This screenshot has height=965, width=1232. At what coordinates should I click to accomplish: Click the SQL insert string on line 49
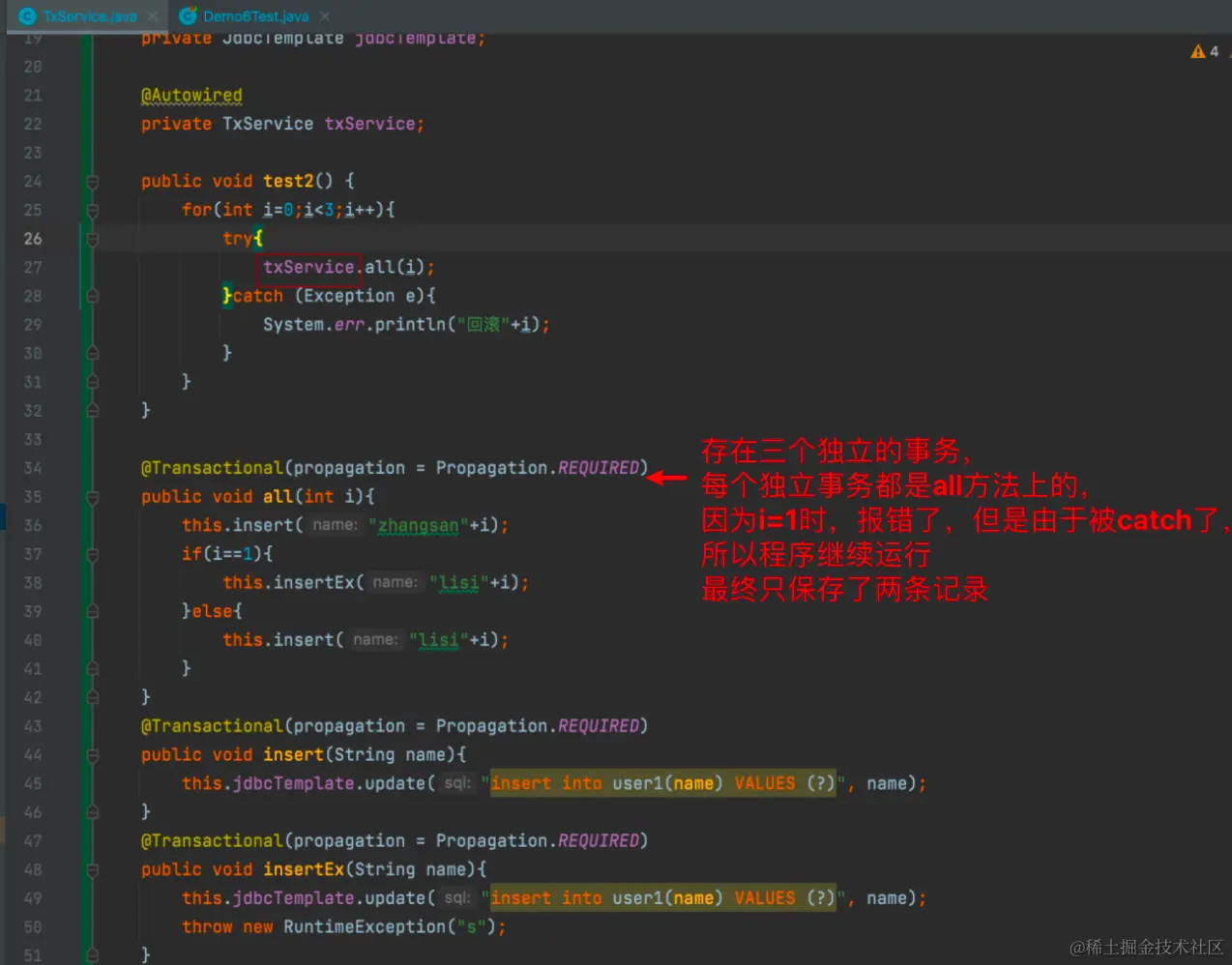(662, 898)
